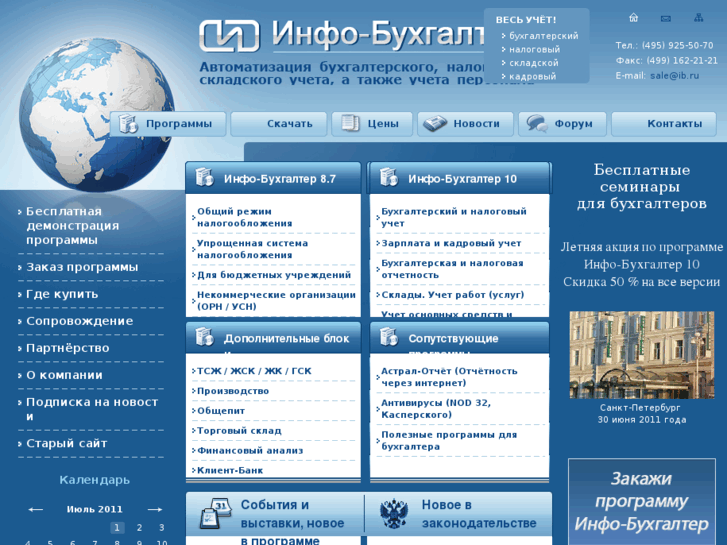Click the home icon in the header
727x545 pixels.
(633, 18)
